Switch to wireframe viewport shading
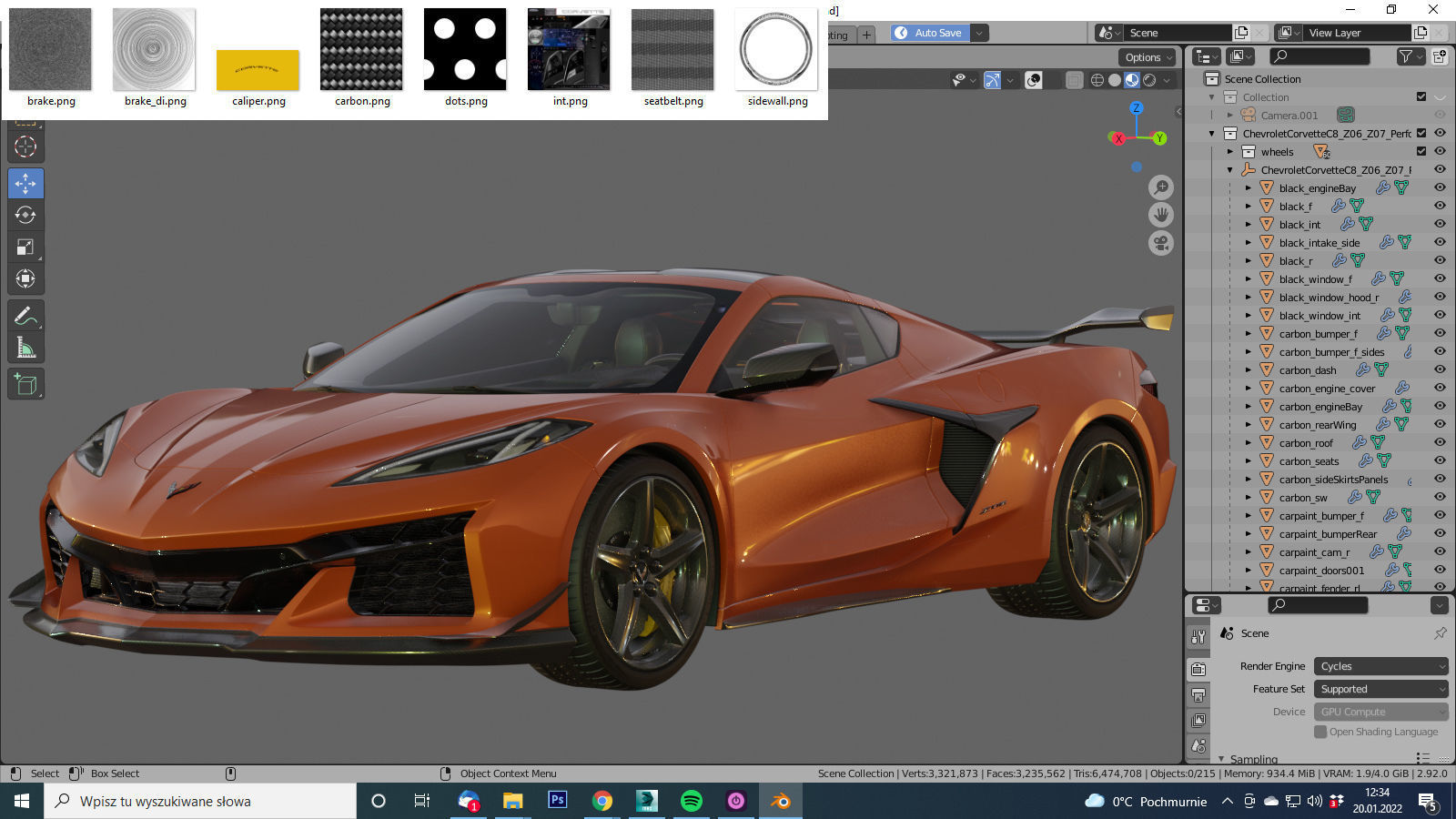 click(1097, 80)
